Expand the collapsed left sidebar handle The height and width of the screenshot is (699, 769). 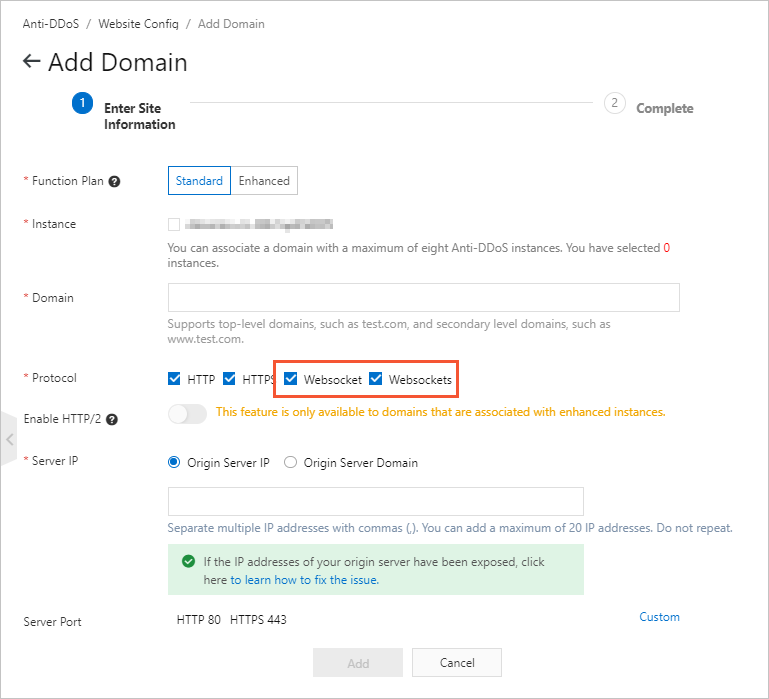tap(8, 438)
